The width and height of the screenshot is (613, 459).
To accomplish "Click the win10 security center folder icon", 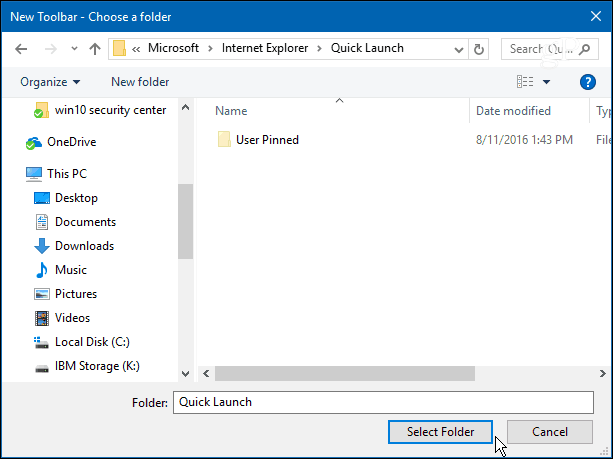I will (x=41, y=110).
